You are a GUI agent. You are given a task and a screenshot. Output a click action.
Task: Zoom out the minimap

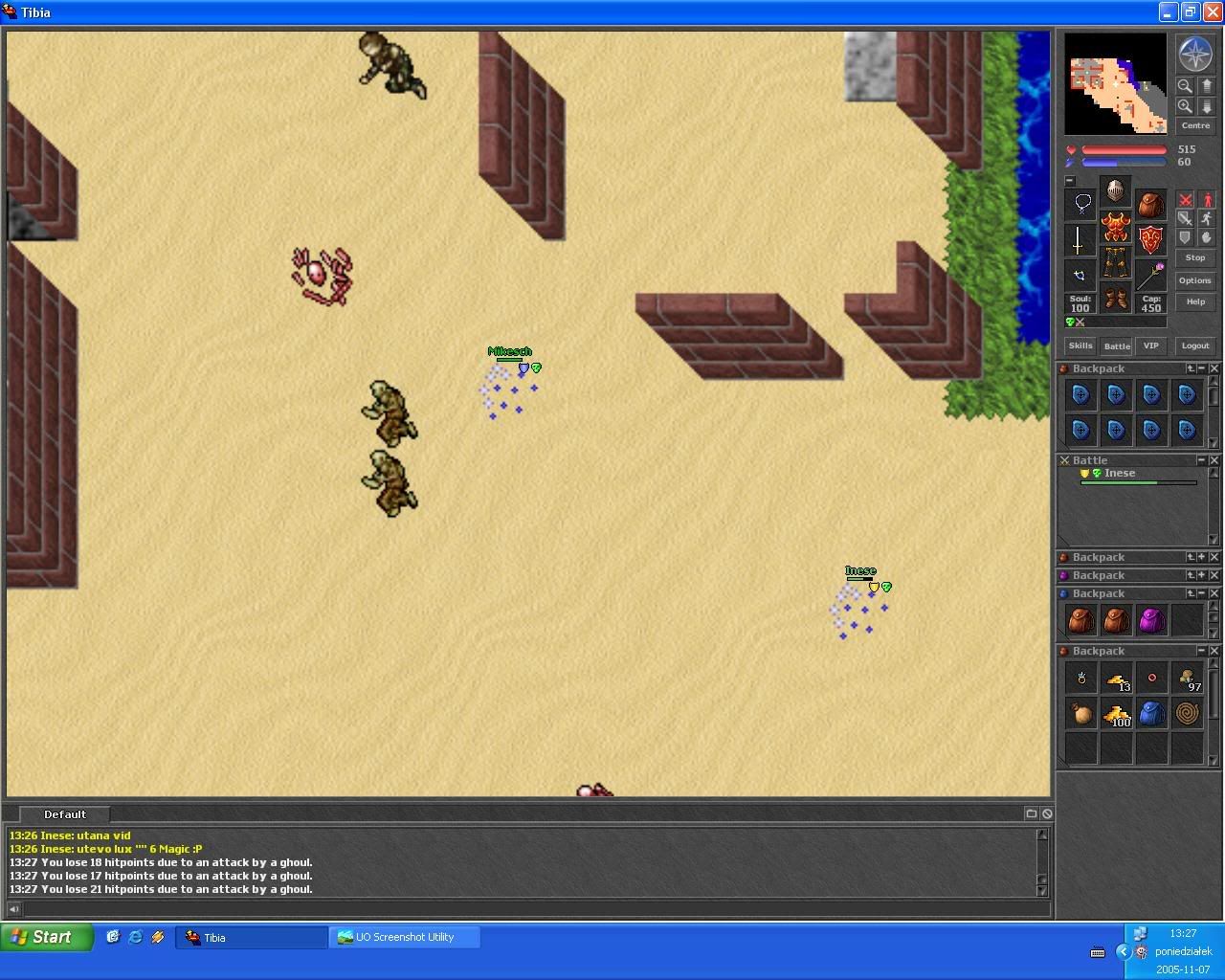1185,85
